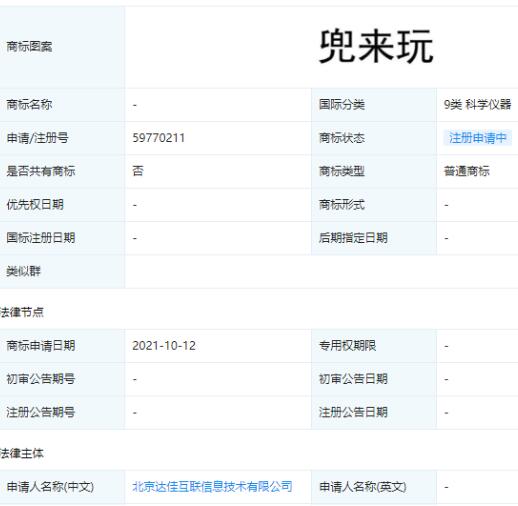Click the 商标状态 label cell

(x=374, y=138)
